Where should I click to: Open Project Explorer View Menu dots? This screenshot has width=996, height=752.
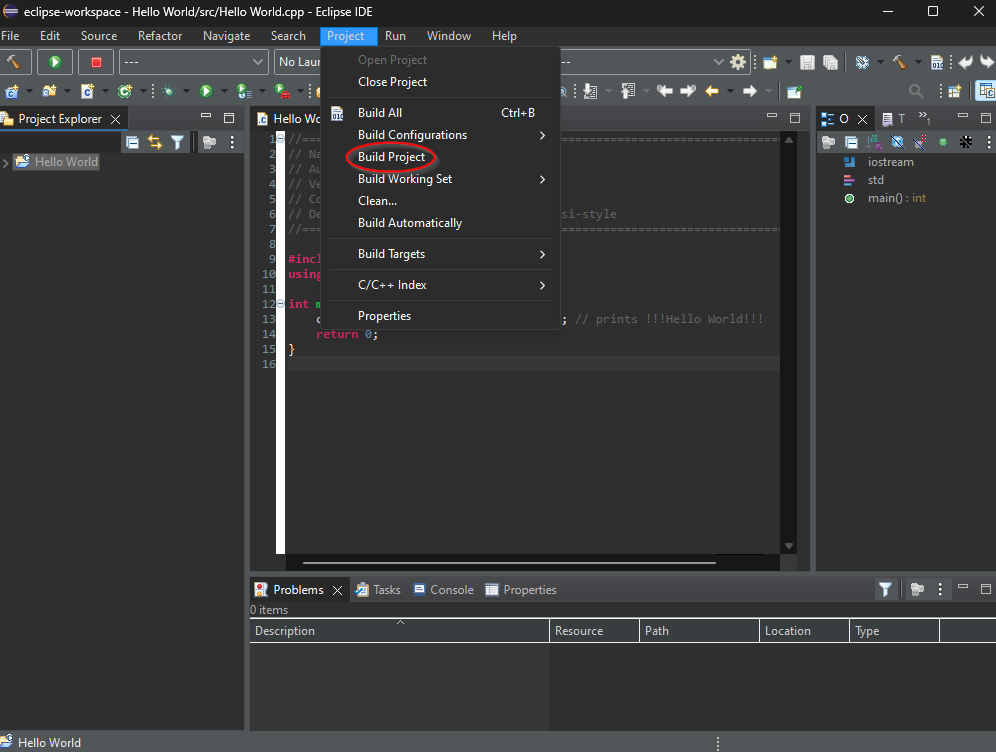pyautogui.click(x=232, y=142)
